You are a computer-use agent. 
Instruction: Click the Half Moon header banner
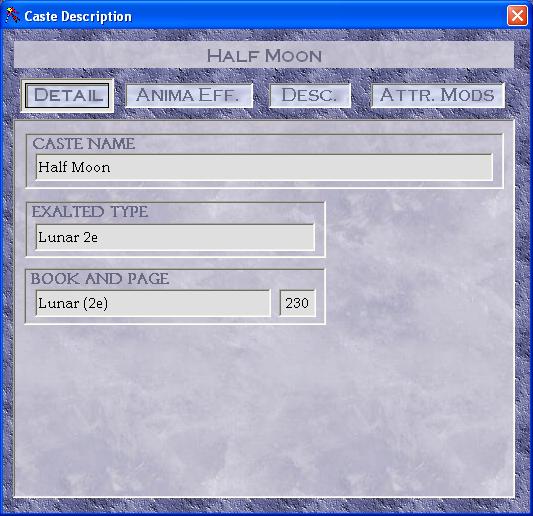pyautogui.click(x=264, y=55)
